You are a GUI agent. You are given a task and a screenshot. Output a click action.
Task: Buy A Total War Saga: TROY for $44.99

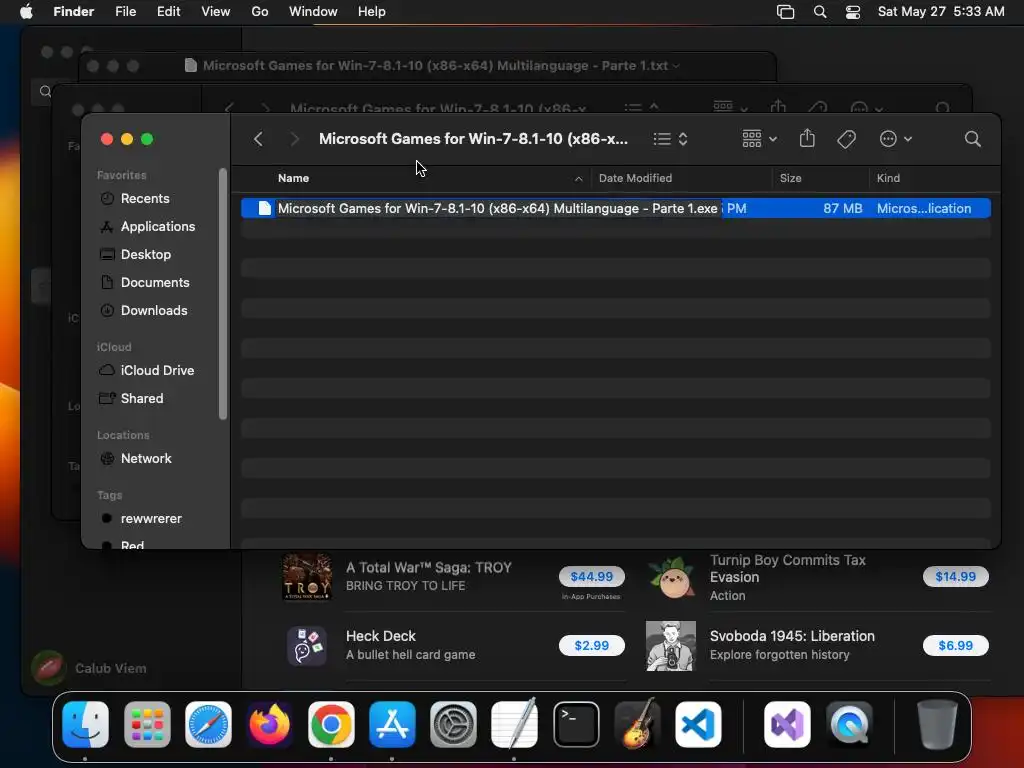[592, 577]
